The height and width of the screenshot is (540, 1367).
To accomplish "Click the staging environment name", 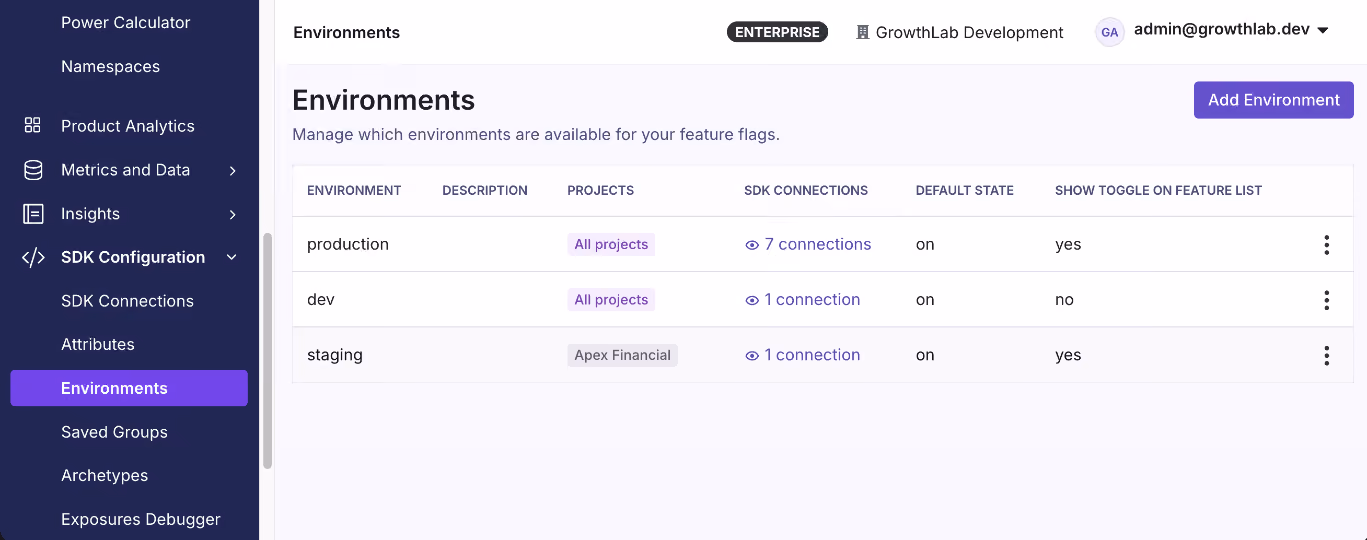I will (335, 355).
